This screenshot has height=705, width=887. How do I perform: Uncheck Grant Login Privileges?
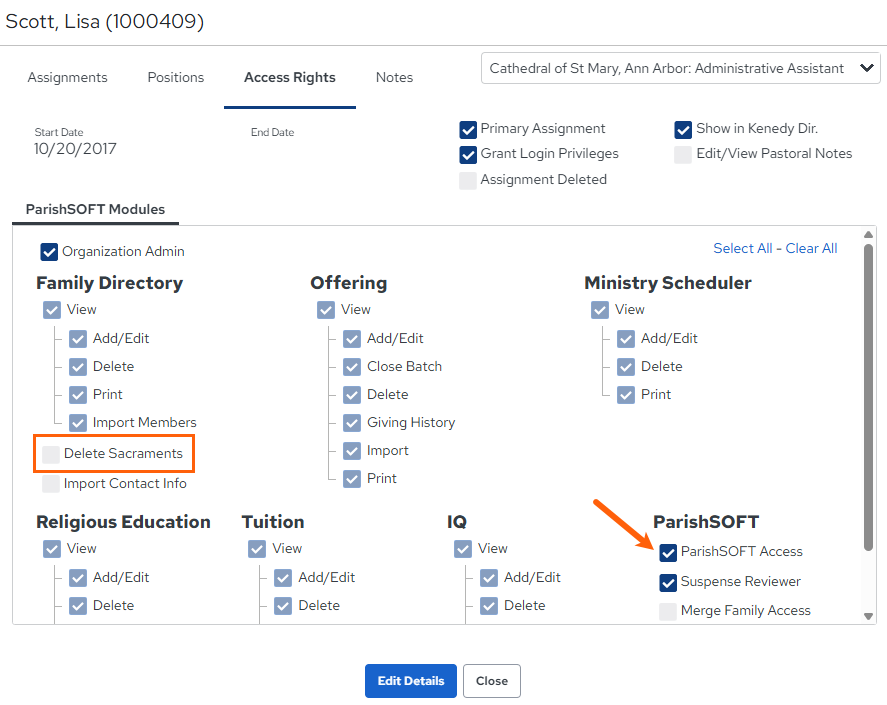click(x=468, y=154)
